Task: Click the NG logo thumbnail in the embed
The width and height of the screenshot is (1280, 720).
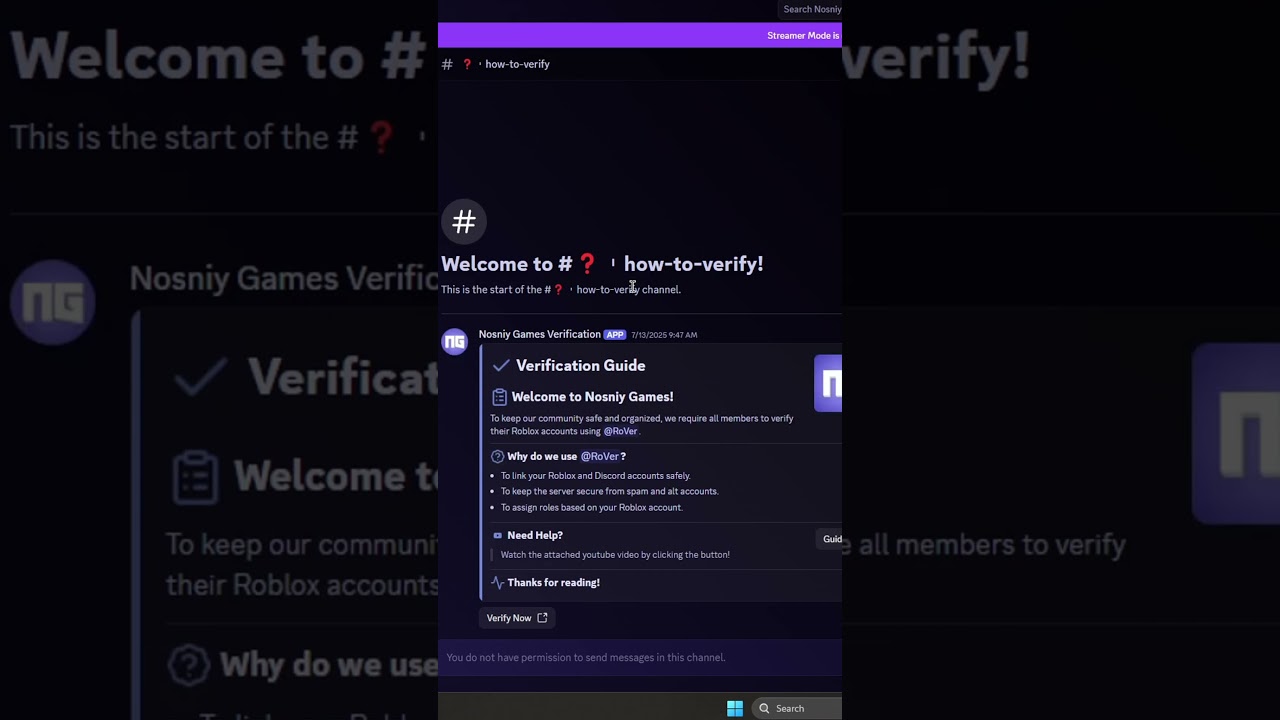Action: (x=828, y=383)
